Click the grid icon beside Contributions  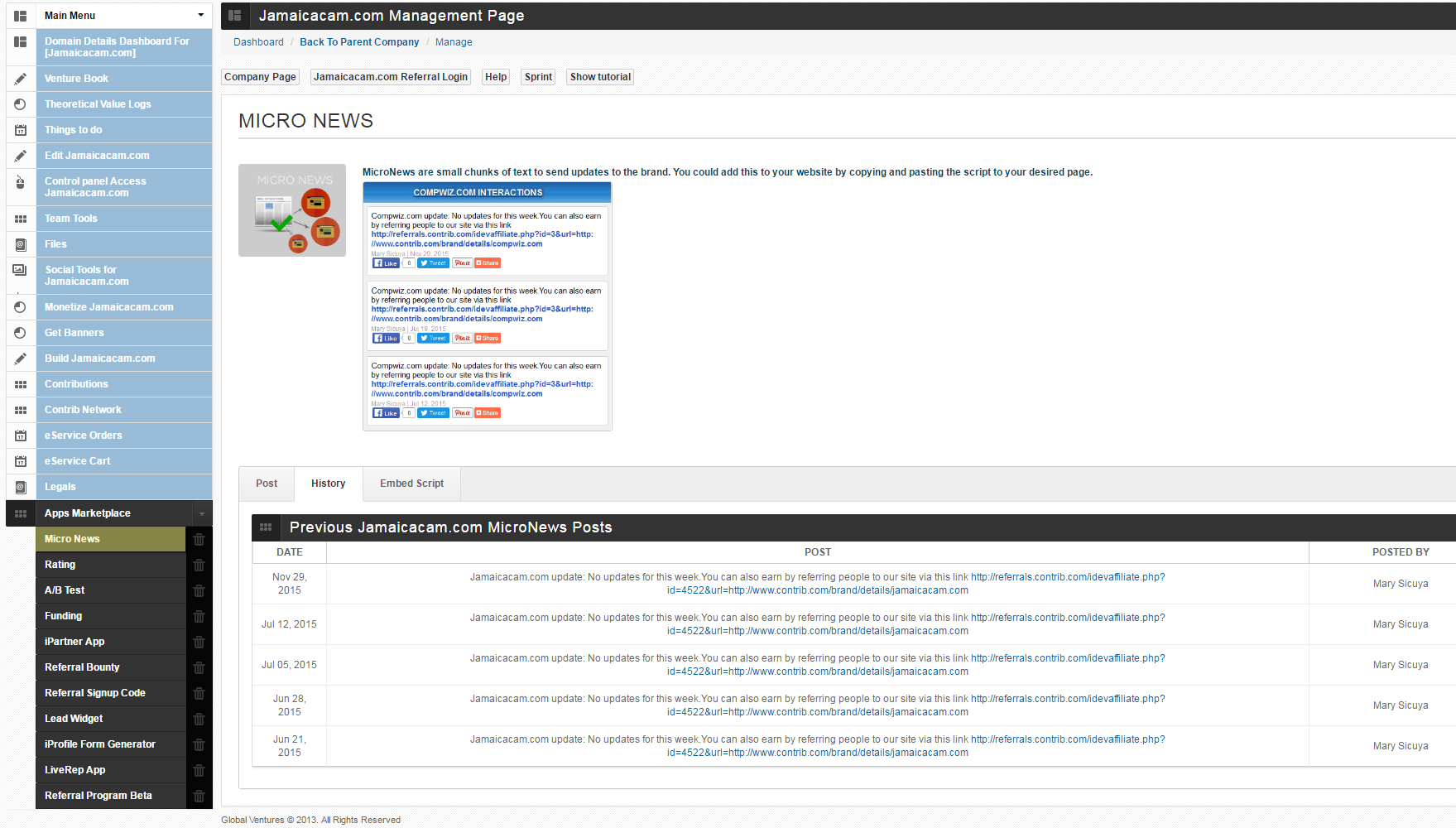coord(21,384)
